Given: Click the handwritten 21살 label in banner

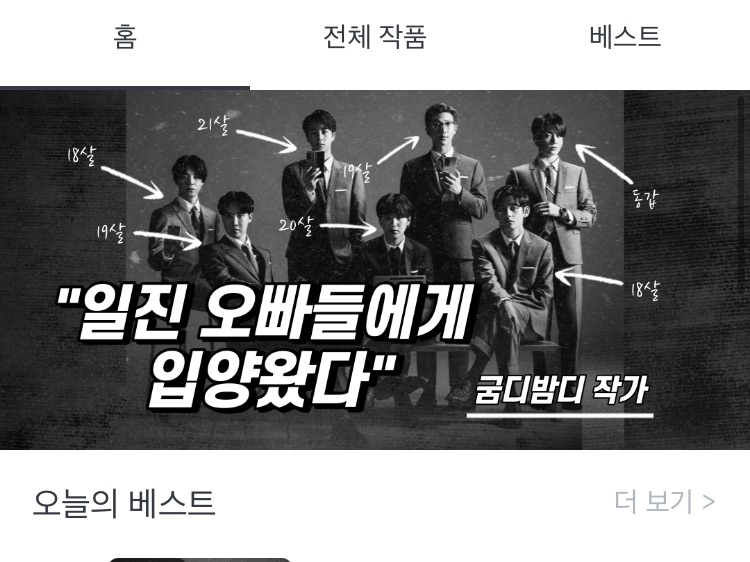Looking at the screenshot, I should tap(213, 124).
